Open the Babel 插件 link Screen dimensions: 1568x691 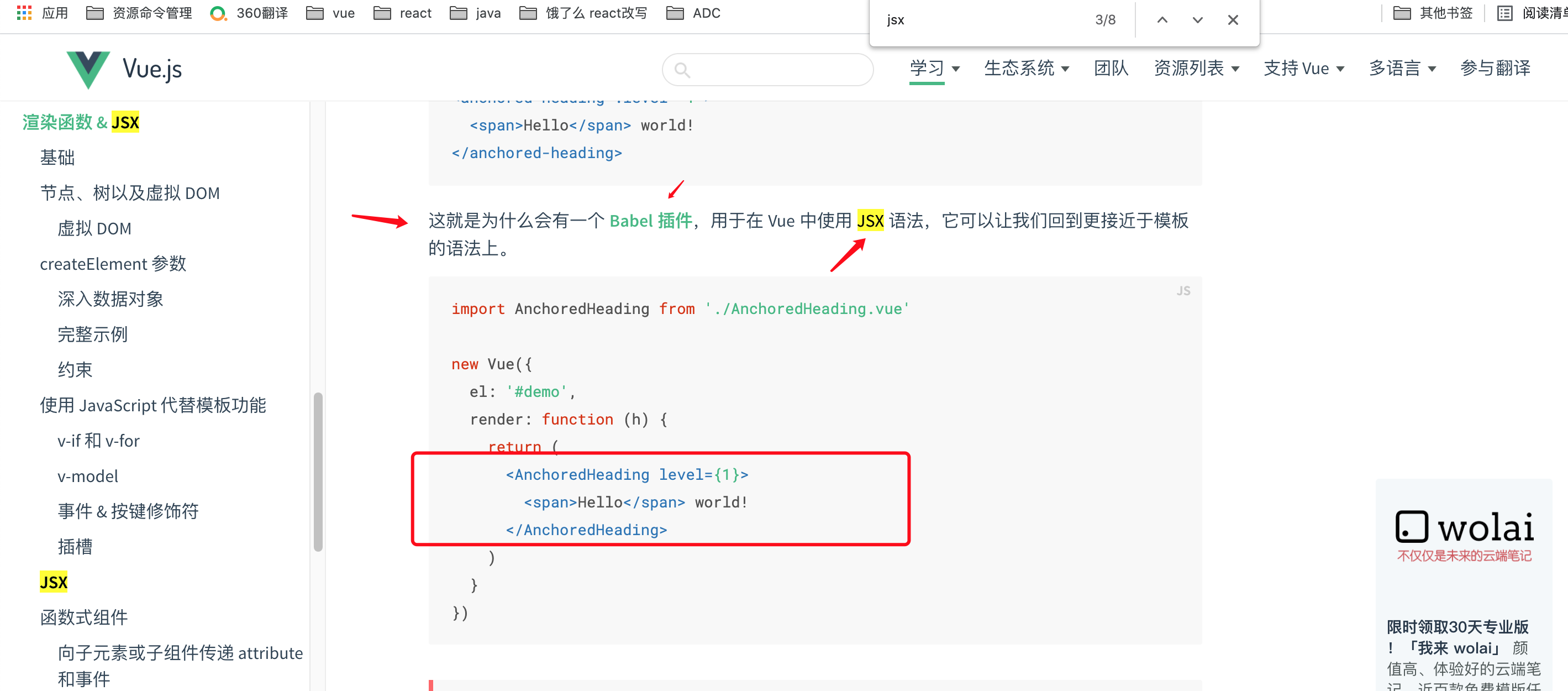(x=651, y=221)
